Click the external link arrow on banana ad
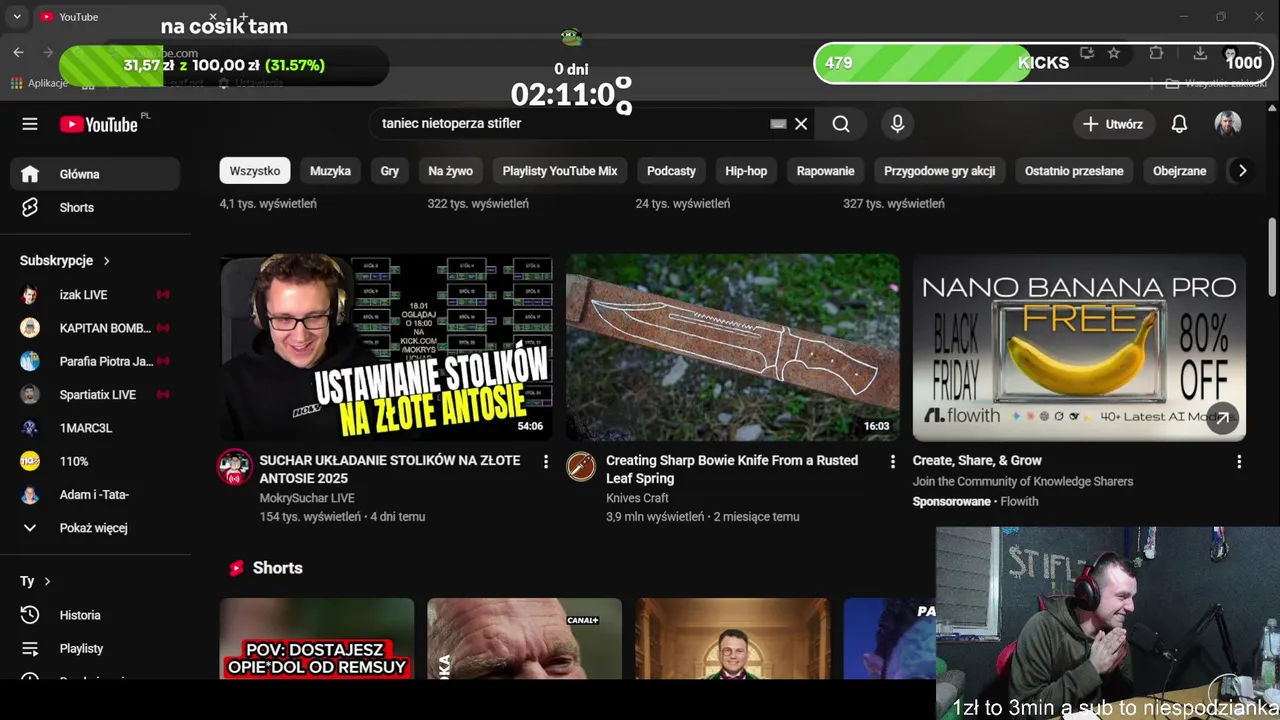The height and width of the screenshot is (720, 1280). 1222,419
